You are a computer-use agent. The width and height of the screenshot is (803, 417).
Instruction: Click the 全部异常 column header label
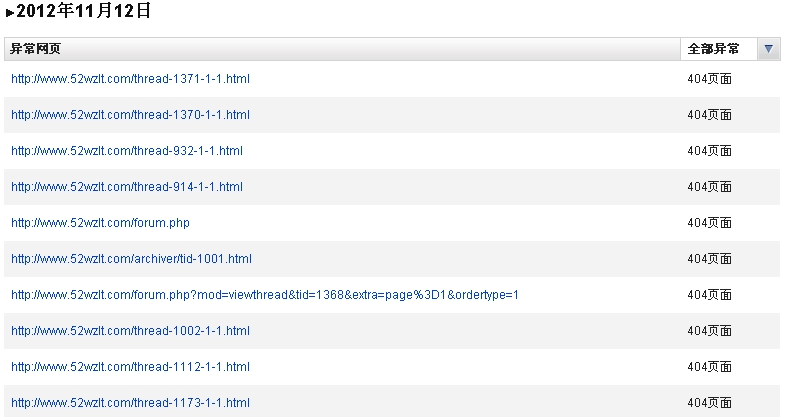(x=713, y=49)
